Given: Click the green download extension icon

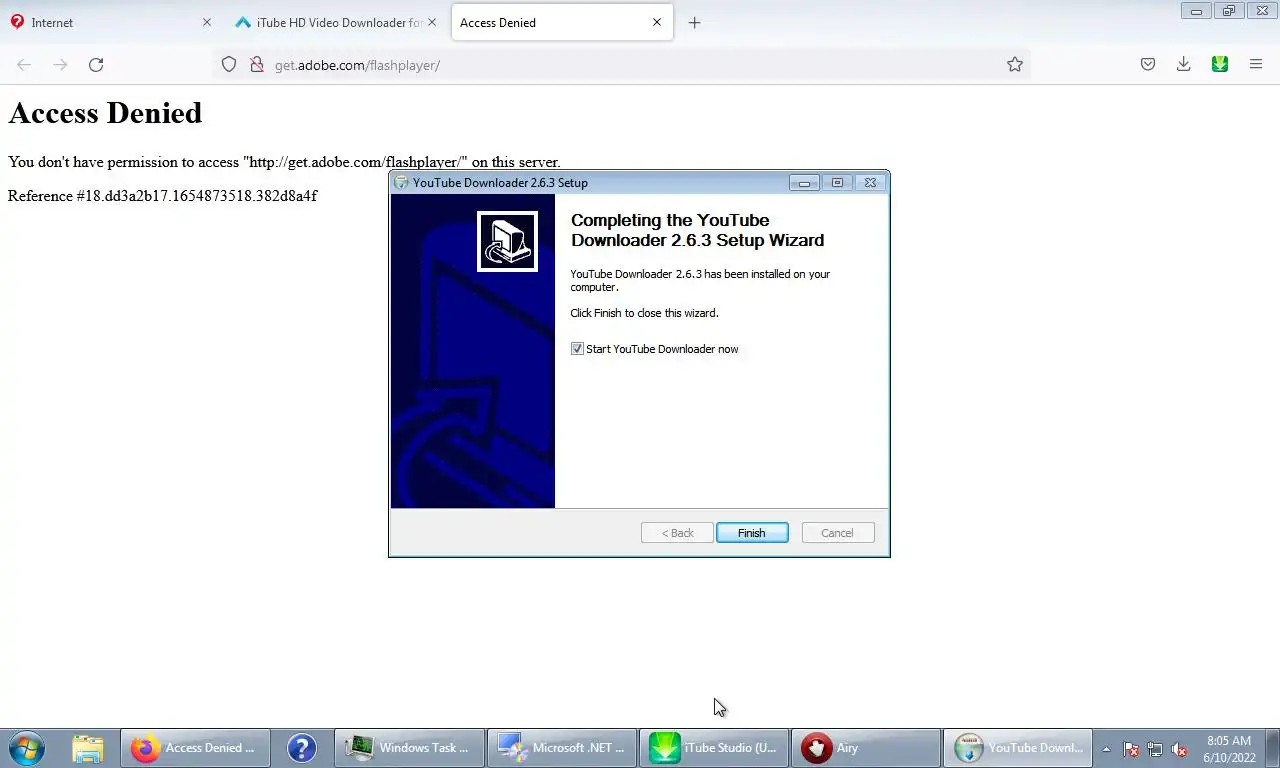Looking at the screenshot, I should 1220,65.
